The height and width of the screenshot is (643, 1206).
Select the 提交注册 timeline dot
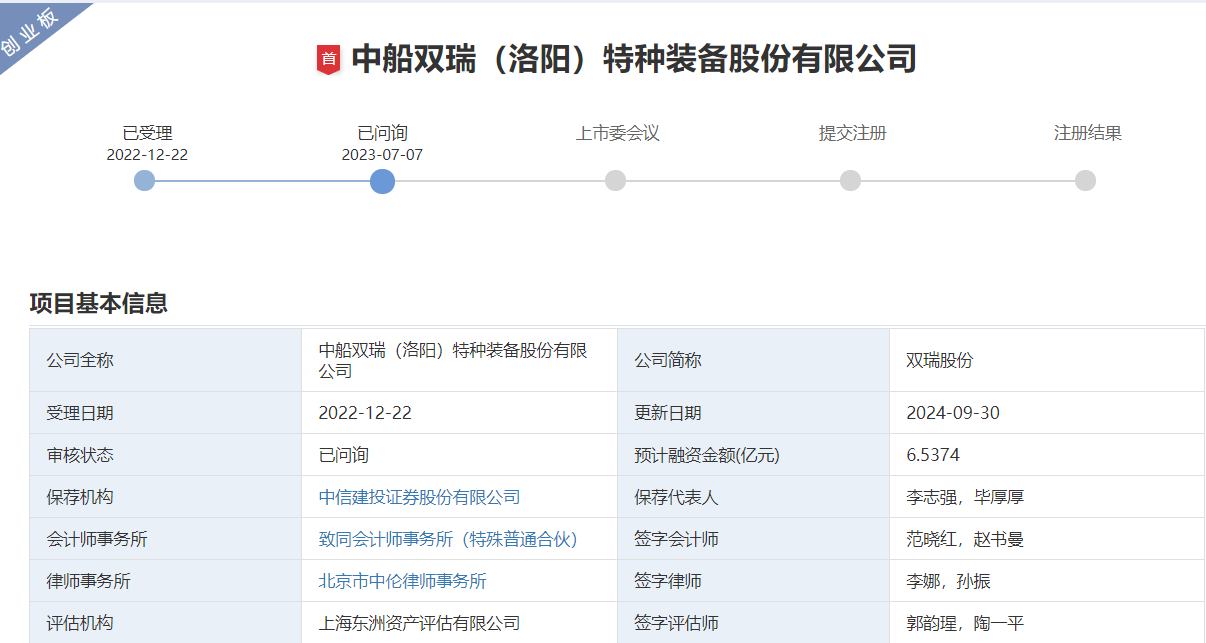click(850, 181)
